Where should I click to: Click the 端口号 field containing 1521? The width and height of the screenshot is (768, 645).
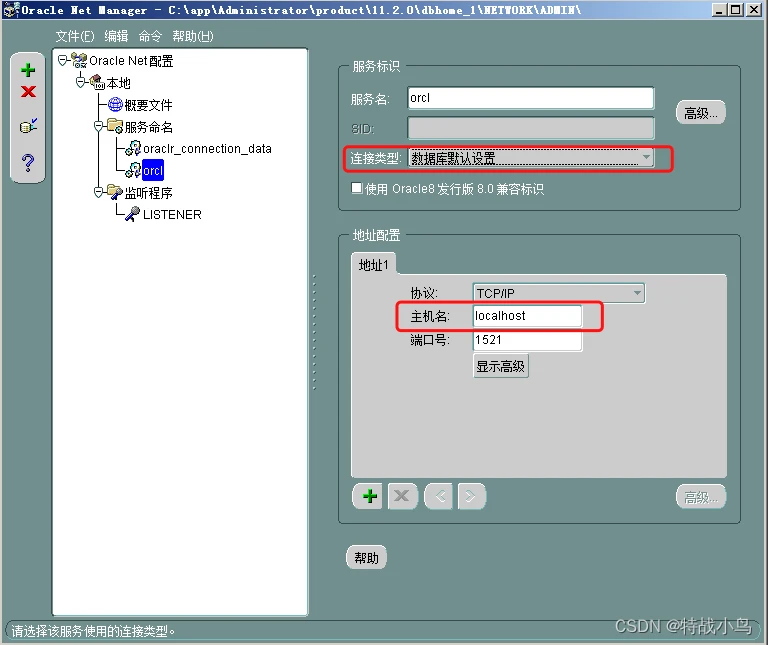pos(527,340)
